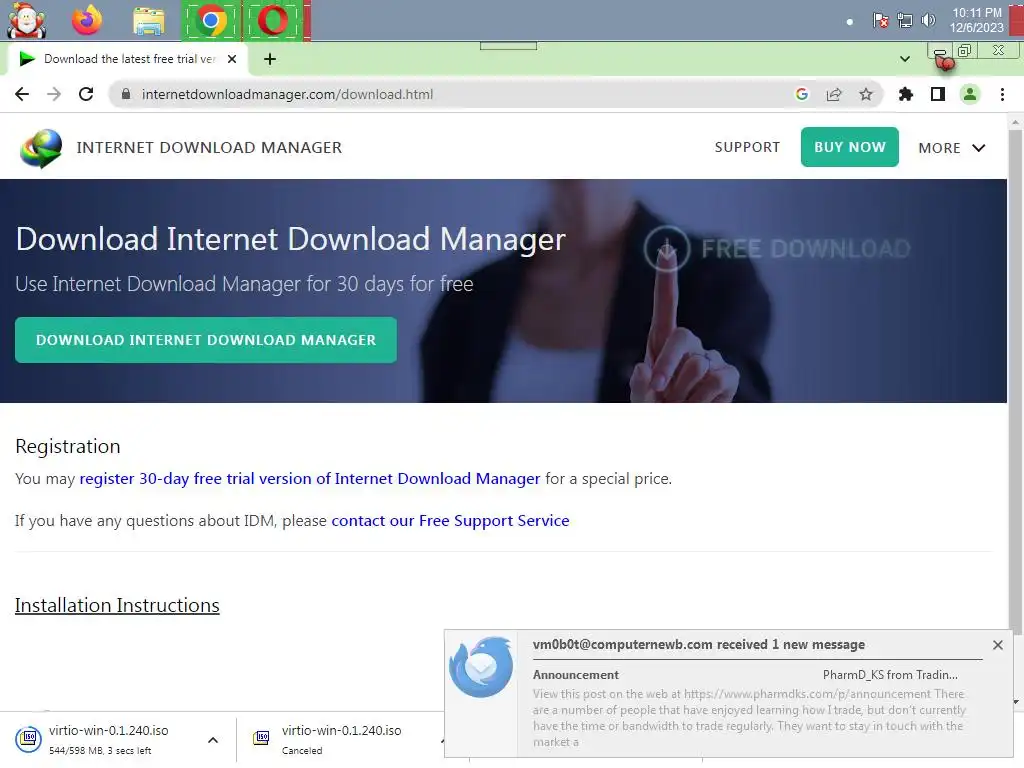Screen dimensions: 1024x768
Task: Open a new browser tab
Action: coord(270,59)
